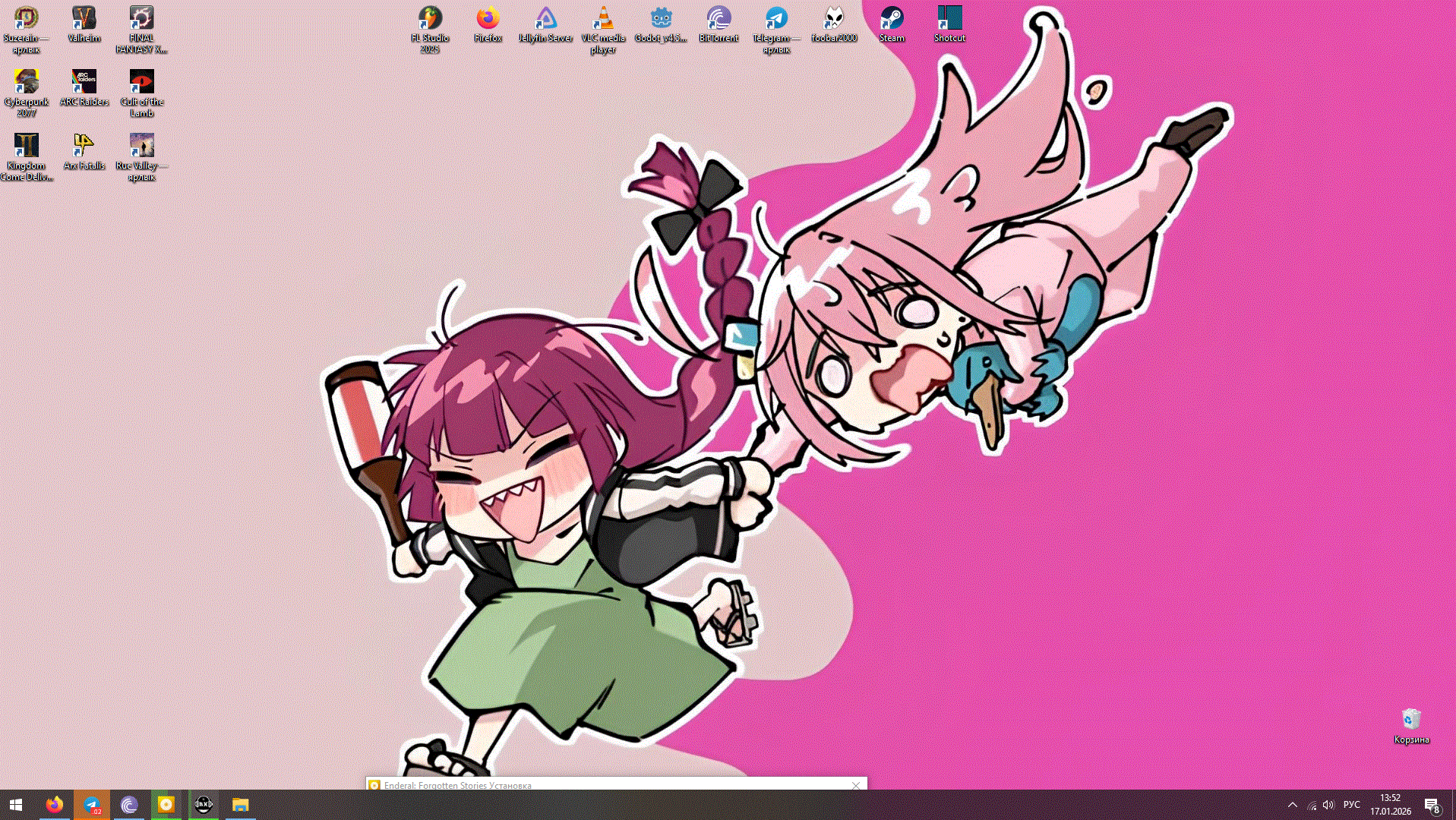Open BitTorrent from the taskbar

point(129,805)
